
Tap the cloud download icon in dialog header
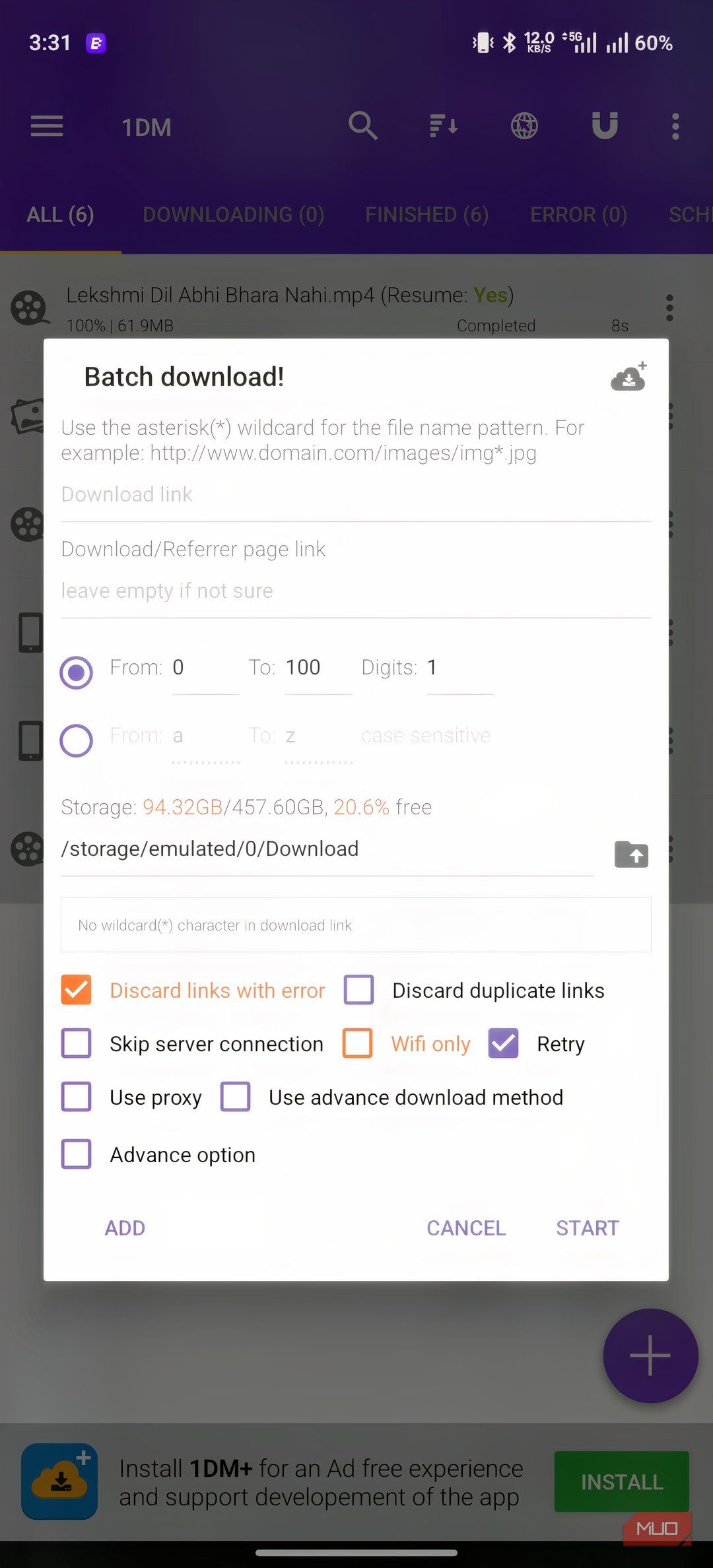point(628,377)
